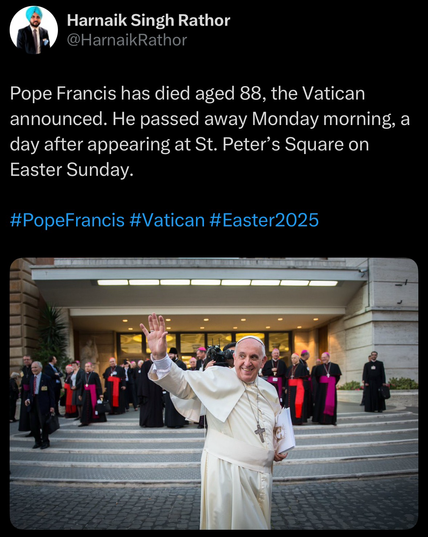Screen dimensions: 428x537
Task: Follow the #Vatican hashtag link
Action: 167,220
